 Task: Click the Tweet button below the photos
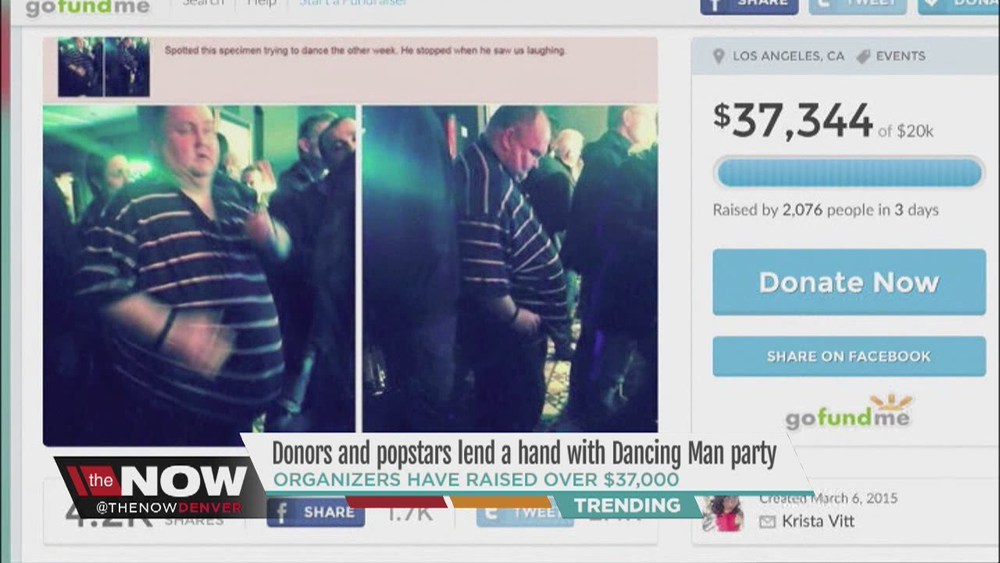[524, 513]
